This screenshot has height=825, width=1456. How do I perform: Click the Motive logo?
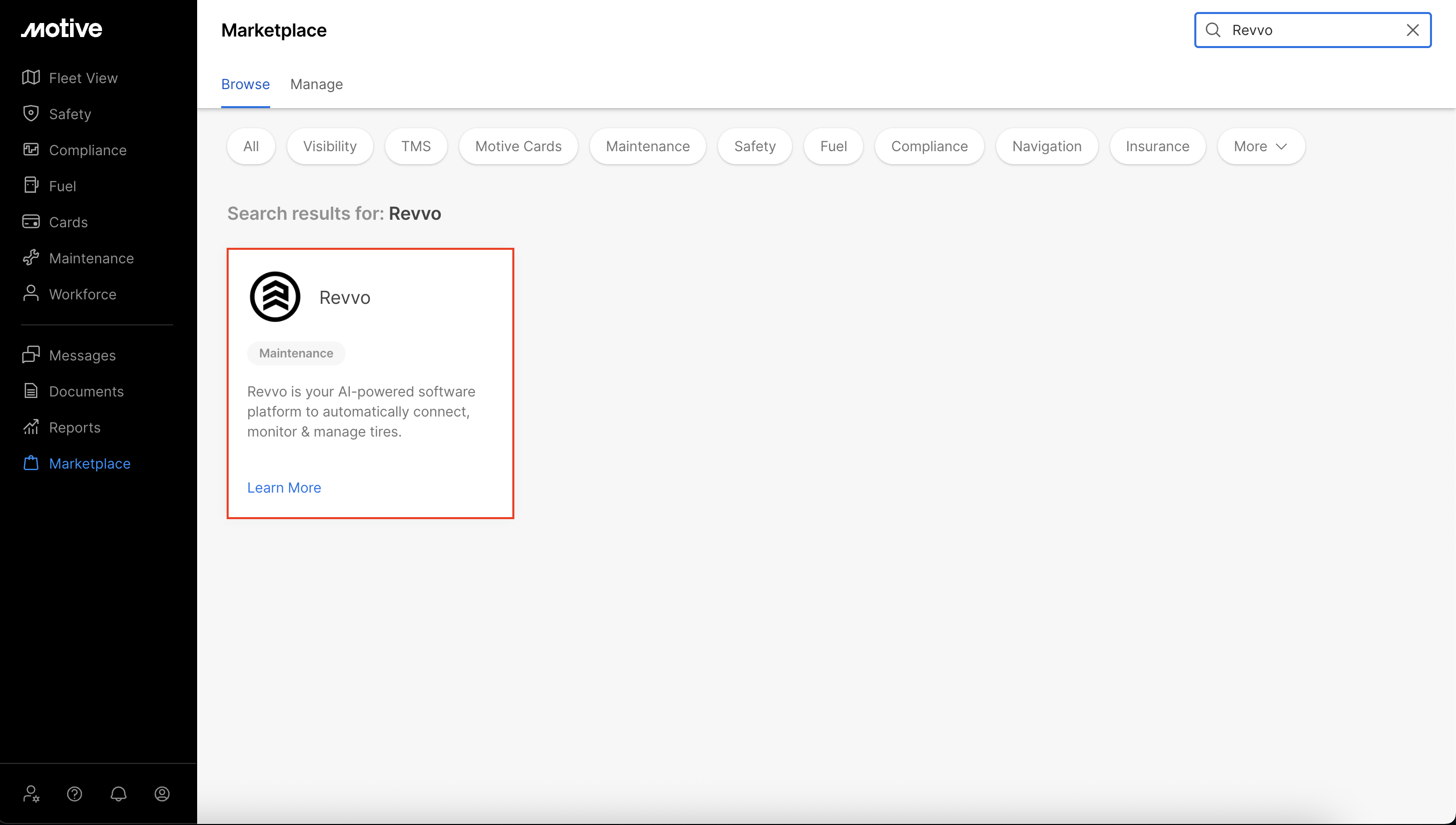(62, 29)
